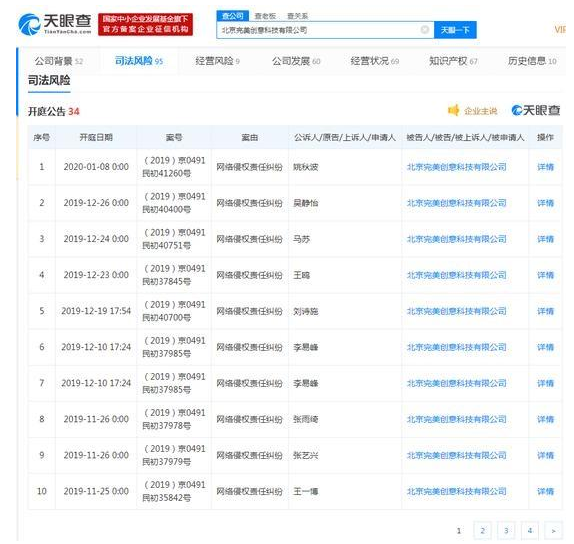
Task: Open 详情 for row 5 dated 2019-12-19
Action: click(545, 311)
